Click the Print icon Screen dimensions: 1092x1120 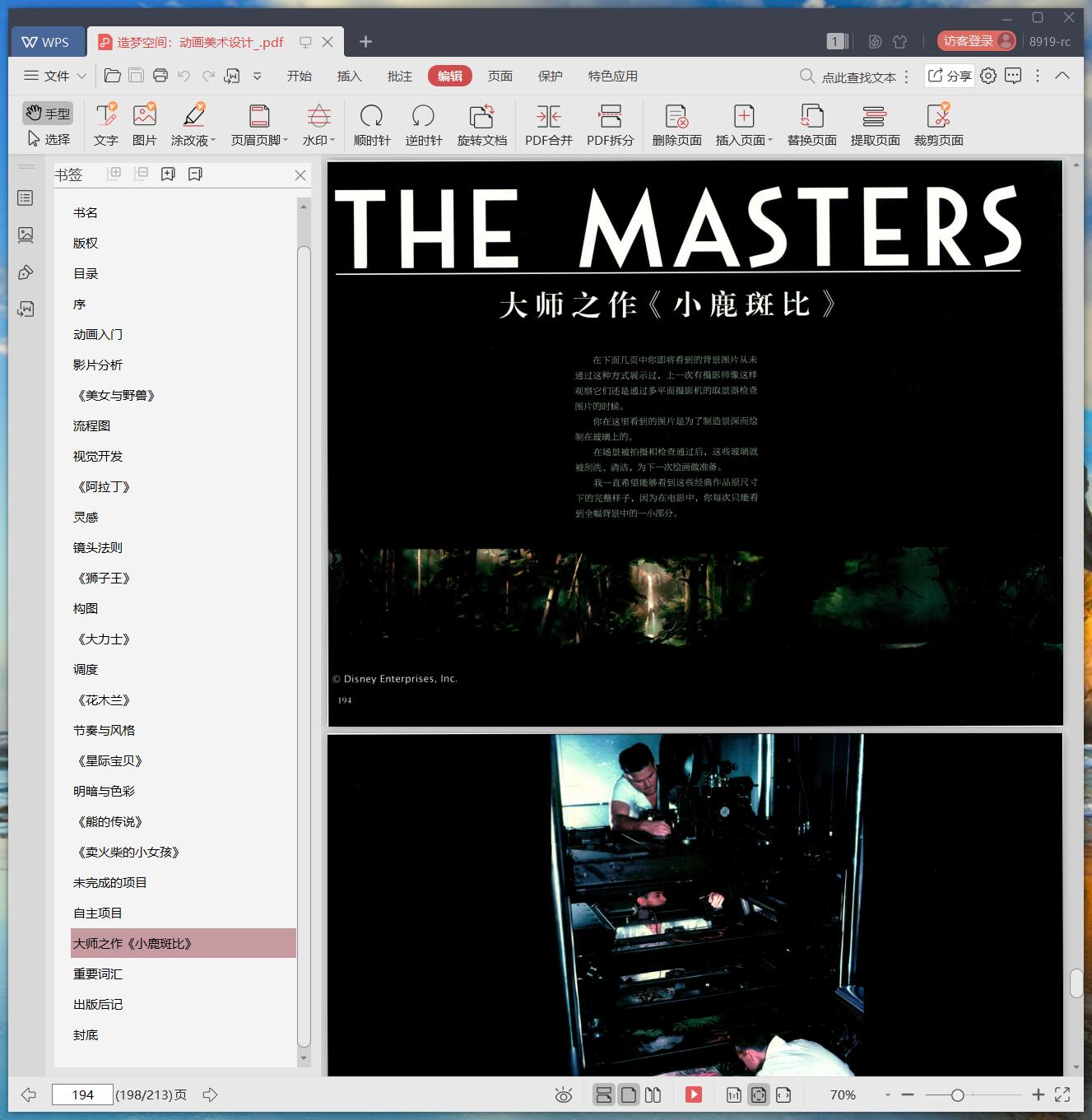point(160,76)
